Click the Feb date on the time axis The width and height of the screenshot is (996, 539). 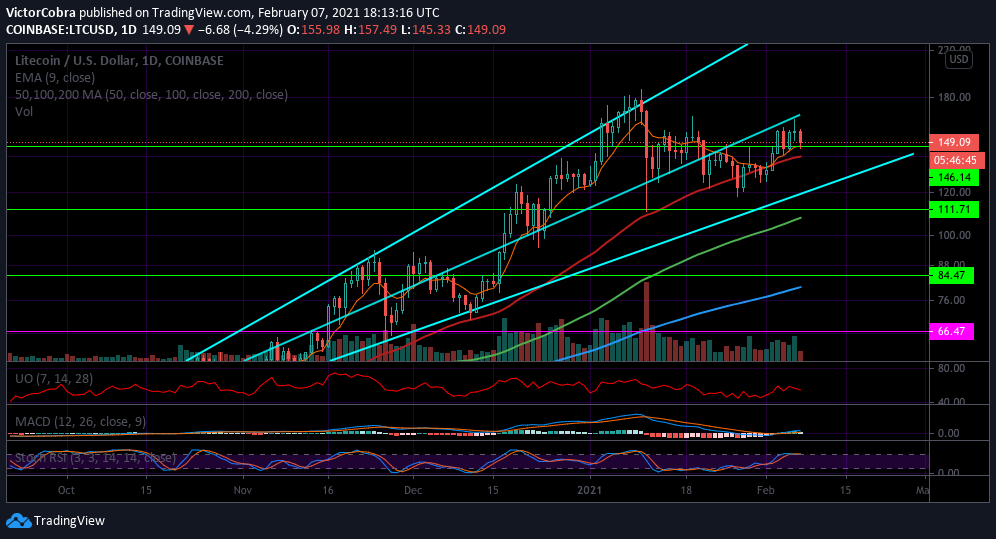[x=765, y=490]
